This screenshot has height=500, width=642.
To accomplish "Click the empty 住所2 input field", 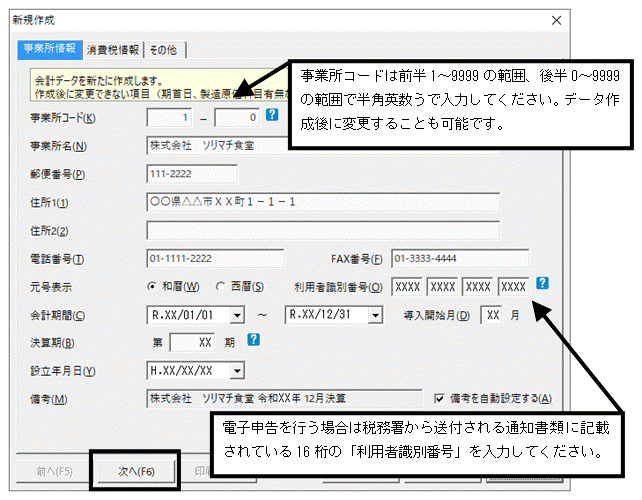I will pos(323,231).
